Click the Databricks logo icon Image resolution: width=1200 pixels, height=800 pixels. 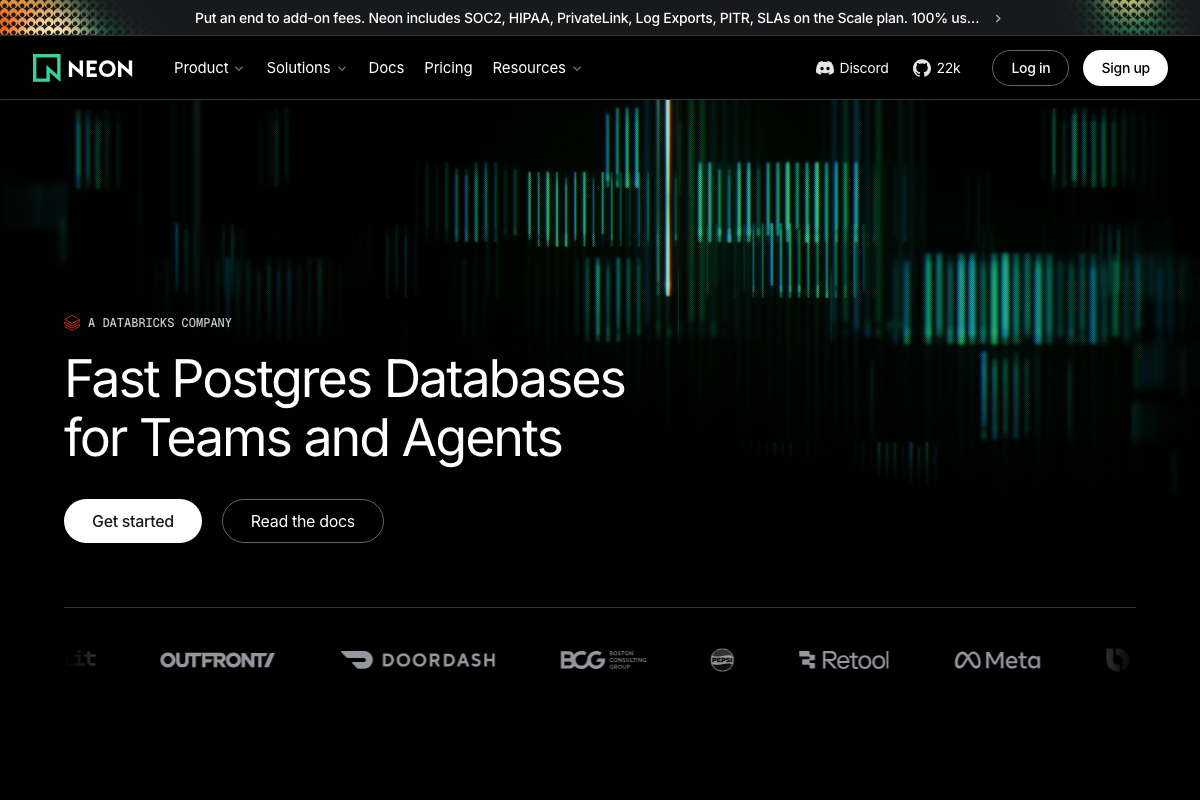72,323
